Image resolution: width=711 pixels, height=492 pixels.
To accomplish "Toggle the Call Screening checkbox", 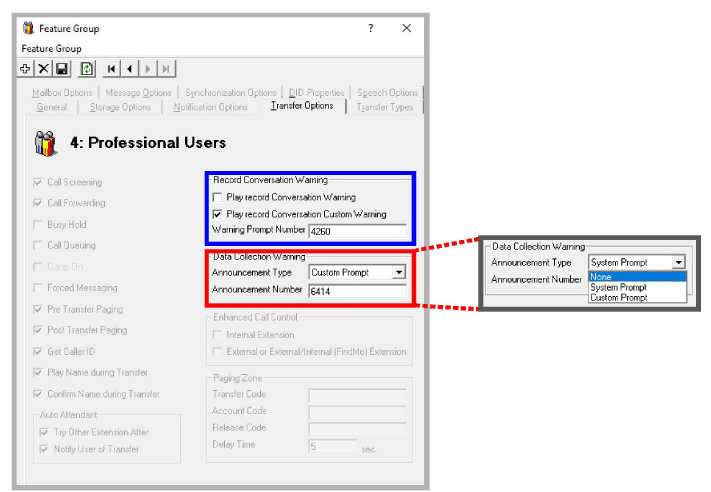I will click(x=38, y=182).
